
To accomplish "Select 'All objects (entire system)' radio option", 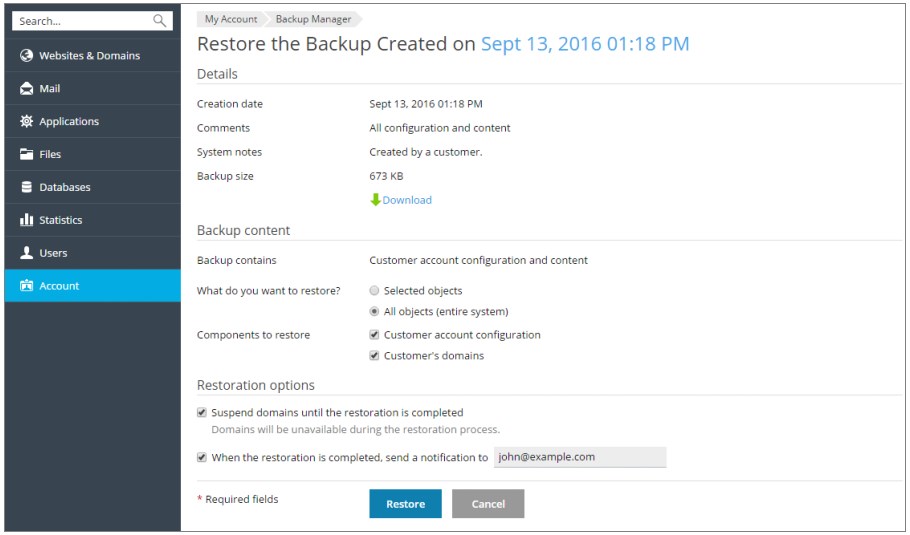I will (374, 311).
